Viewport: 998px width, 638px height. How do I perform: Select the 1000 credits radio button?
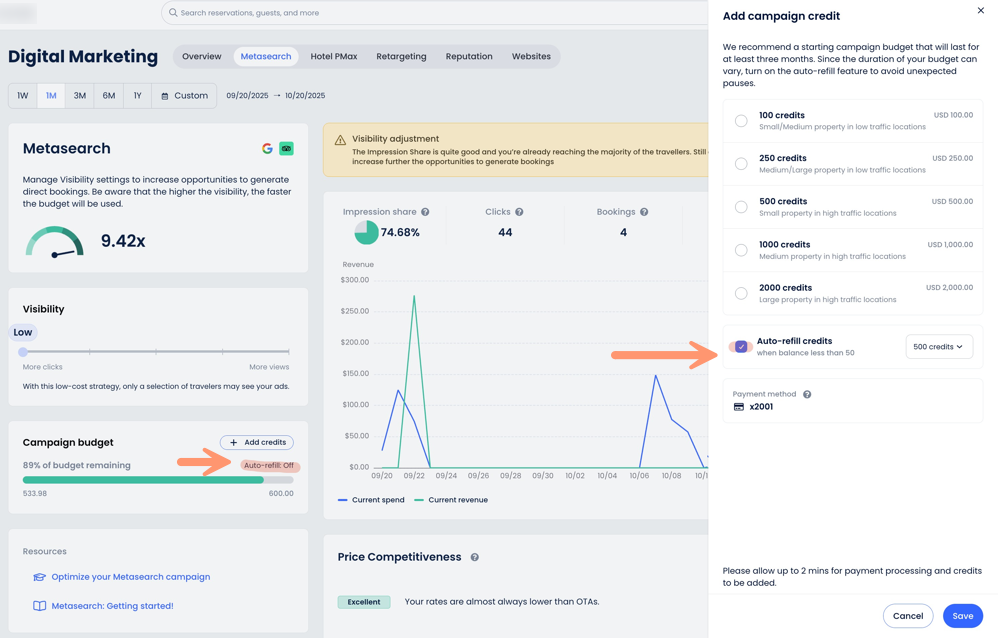click(x=741, y=250)
